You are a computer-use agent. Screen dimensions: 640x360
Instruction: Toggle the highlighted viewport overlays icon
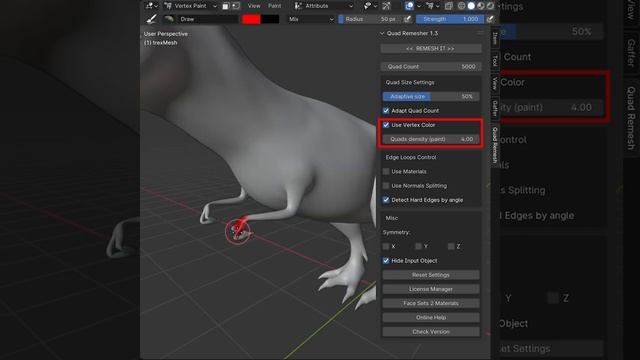coord(409,6)
